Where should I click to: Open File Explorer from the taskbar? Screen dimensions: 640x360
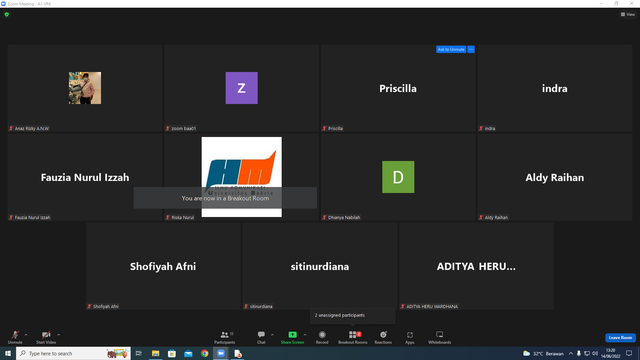click(156, 353)
